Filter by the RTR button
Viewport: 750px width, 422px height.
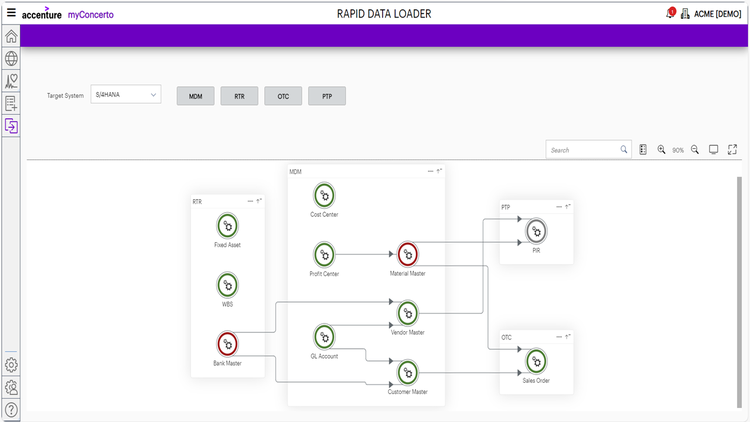point(239,96)
